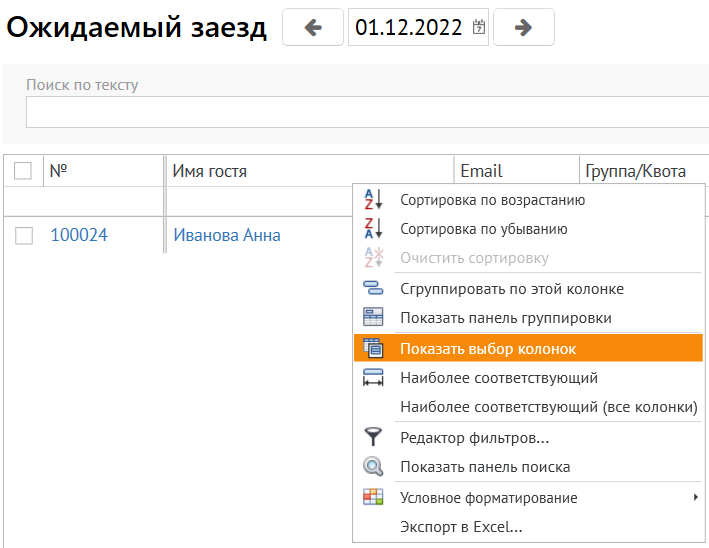Open booking number 100024 link
The image size is (709, 548).
pos(79,236)
